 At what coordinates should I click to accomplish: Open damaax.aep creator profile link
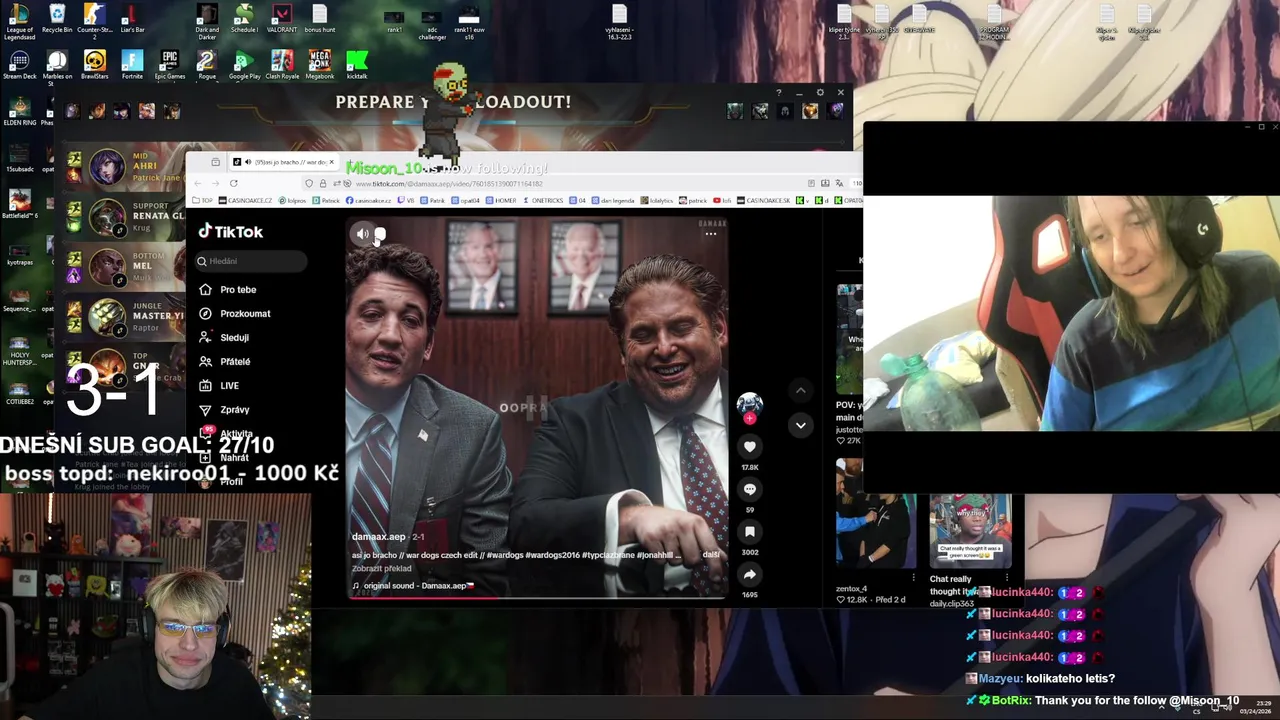378,537
